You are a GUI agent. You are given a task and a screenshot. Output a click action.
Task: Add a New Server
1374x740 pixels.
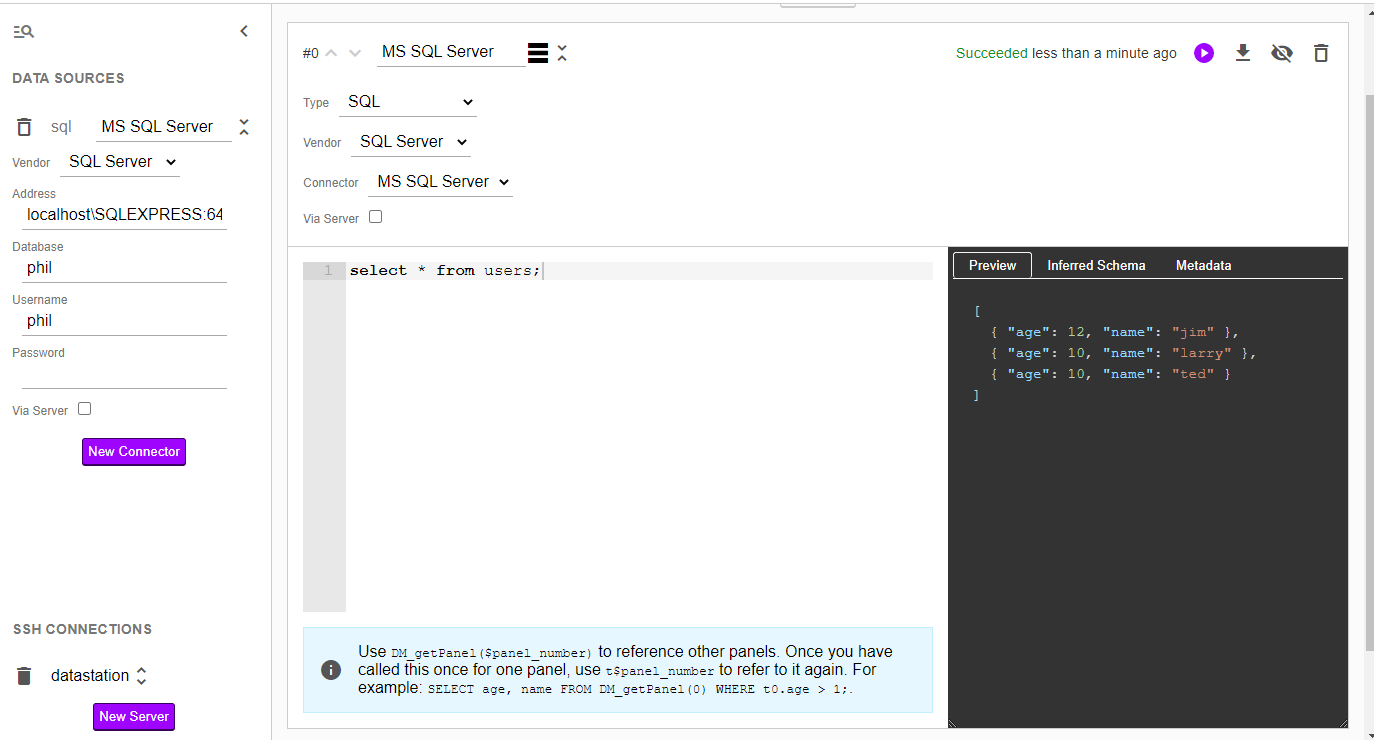(134, 717)
